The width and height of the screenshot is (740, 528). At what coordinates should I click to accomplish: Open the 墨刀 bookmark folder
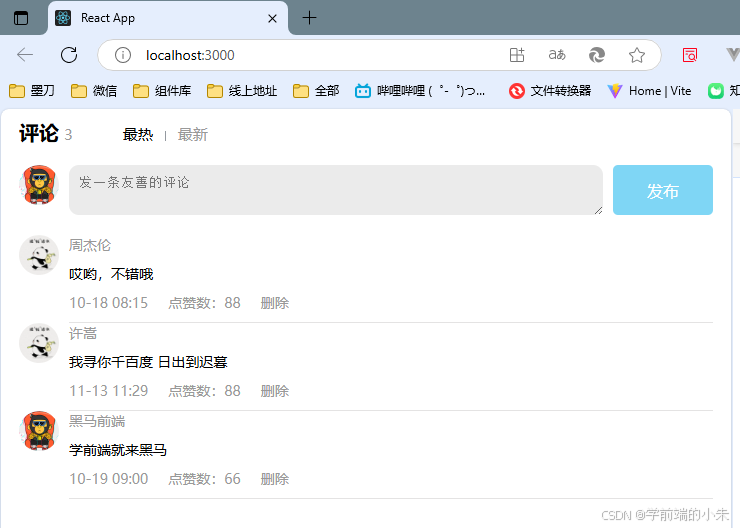tap(32, 91)
